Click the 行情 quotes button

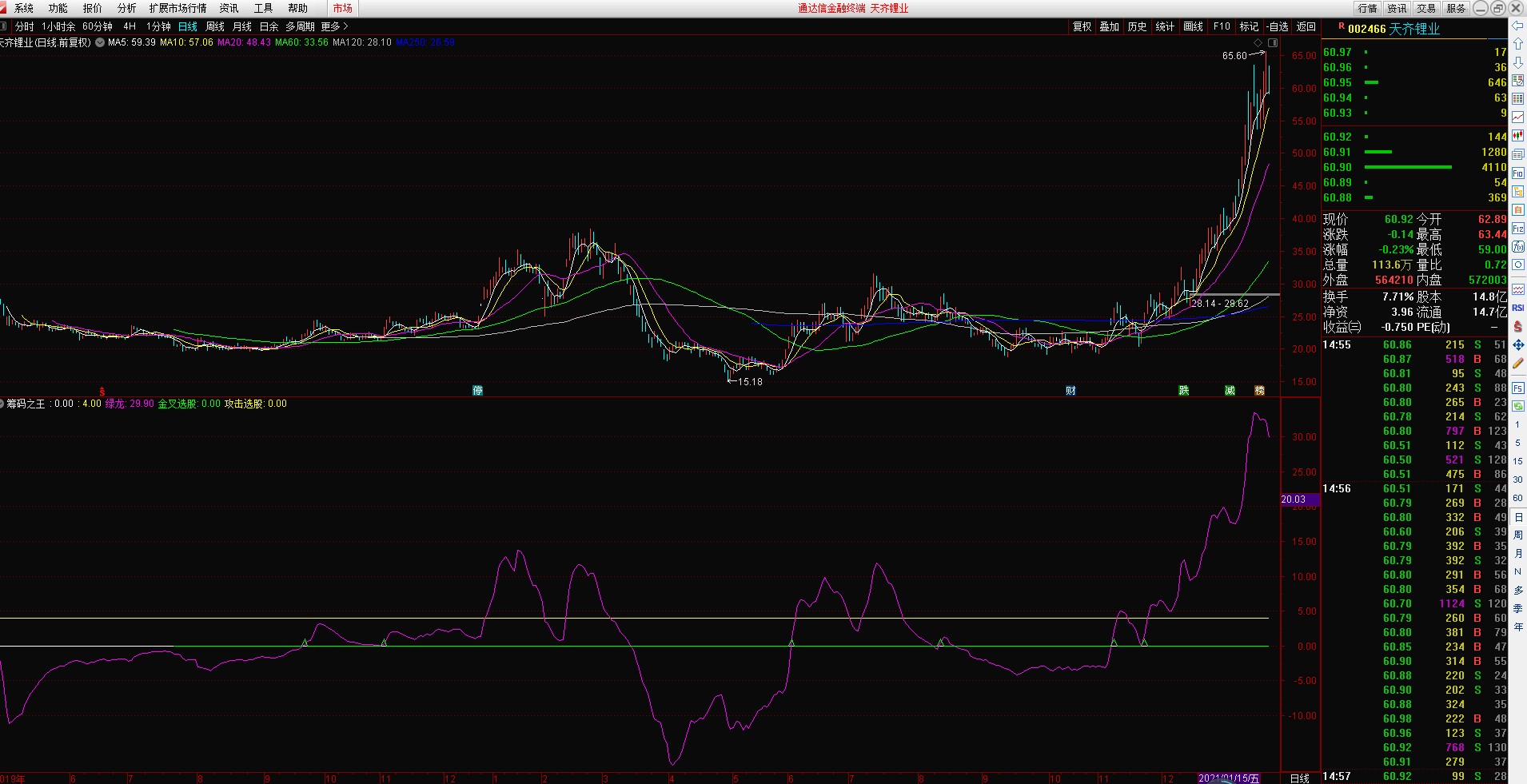coord(1367,8)
